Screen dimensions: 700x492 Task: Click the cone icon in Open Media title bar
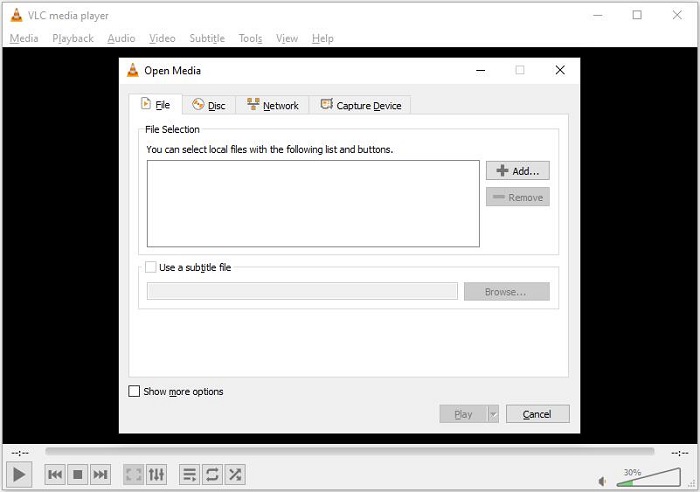pos(133,70)
